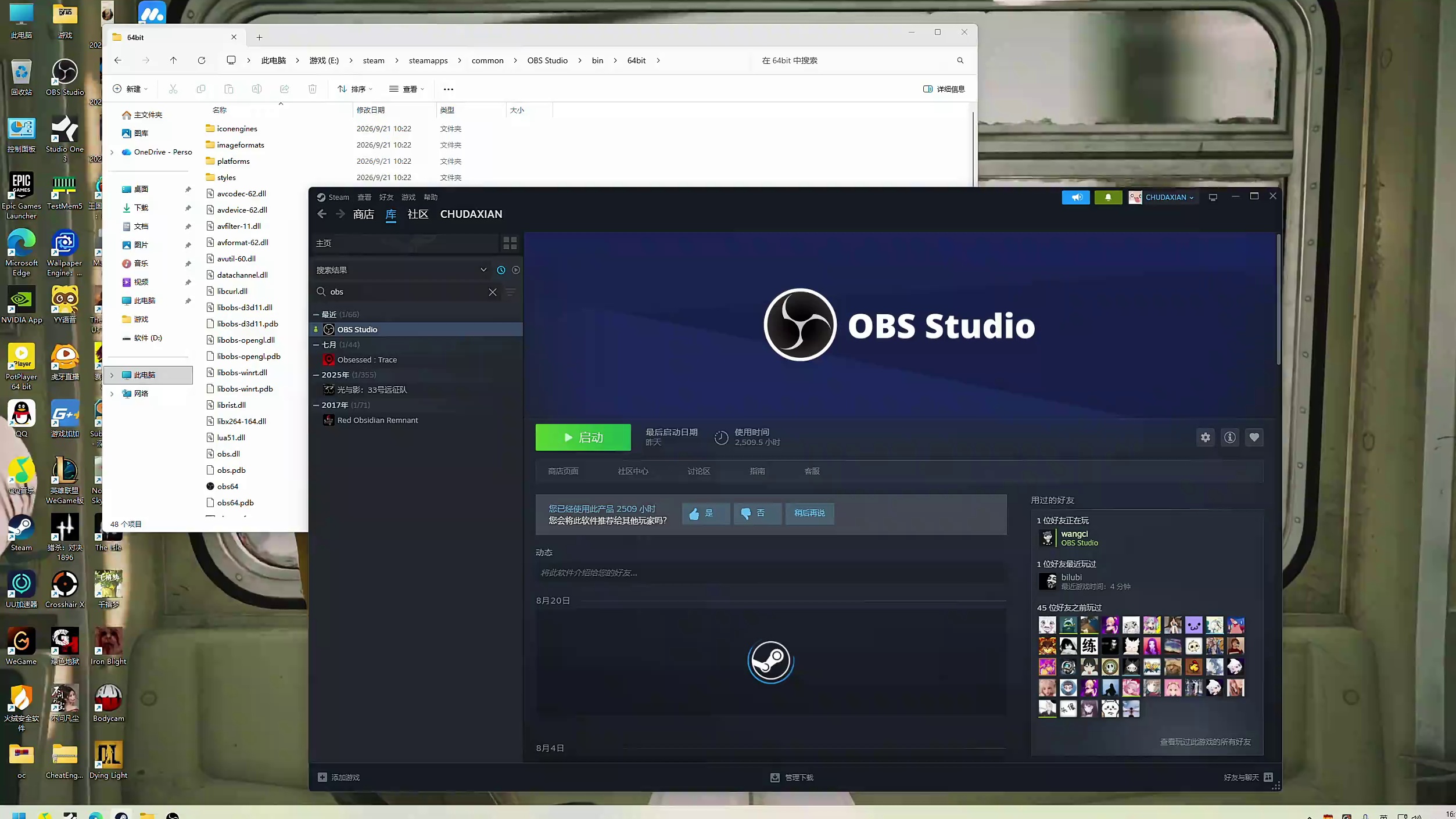Open the 排序 sort dropdown
Viewport: 1456px width, 819px height.
355,89
